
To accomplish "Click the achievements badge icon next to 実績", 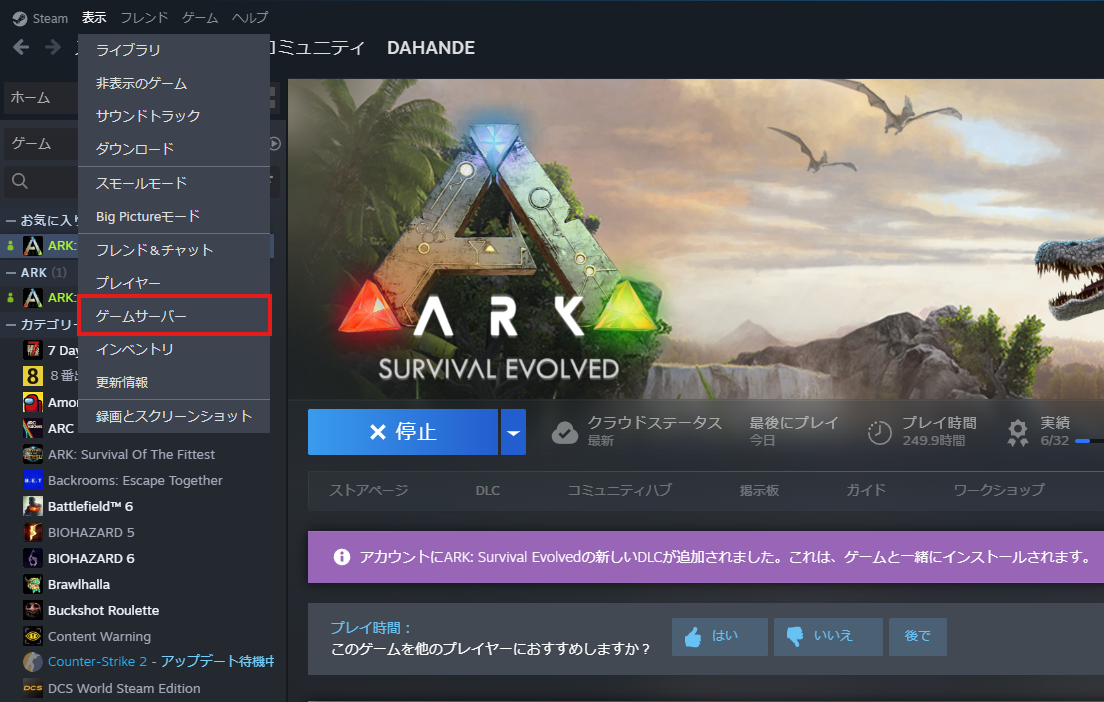I will pyautogui.click(x=1017, y=431).
